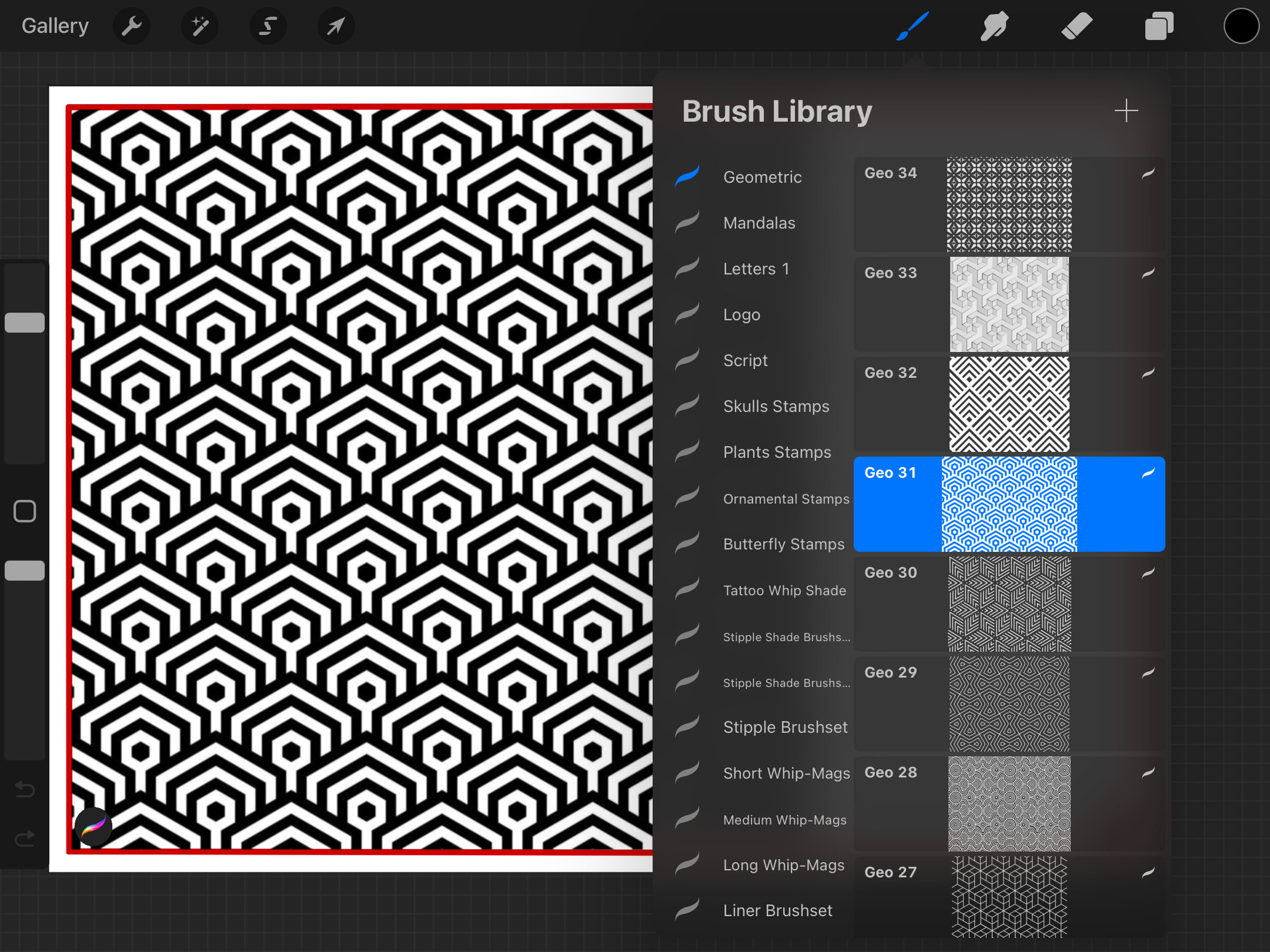
Task: Tap the brush icon beside Script
Action: coord(687,359)
